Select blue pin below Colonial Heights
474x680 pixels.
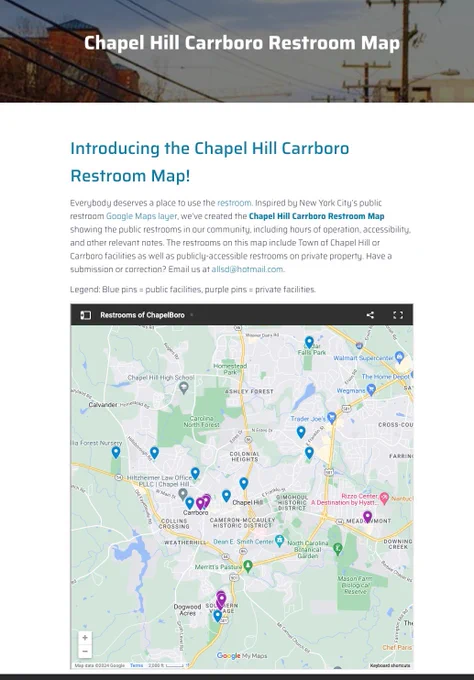pyautogui.click(x=244, y=483)
